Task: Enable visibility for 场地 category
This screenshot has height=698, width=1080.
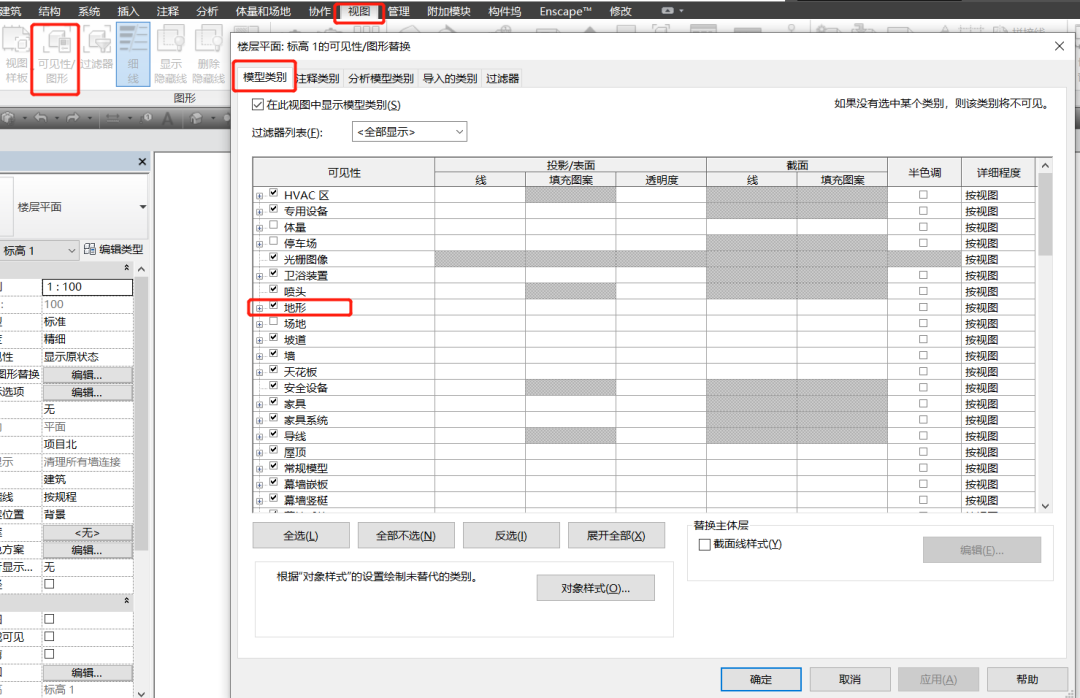Action: point(273,321)
